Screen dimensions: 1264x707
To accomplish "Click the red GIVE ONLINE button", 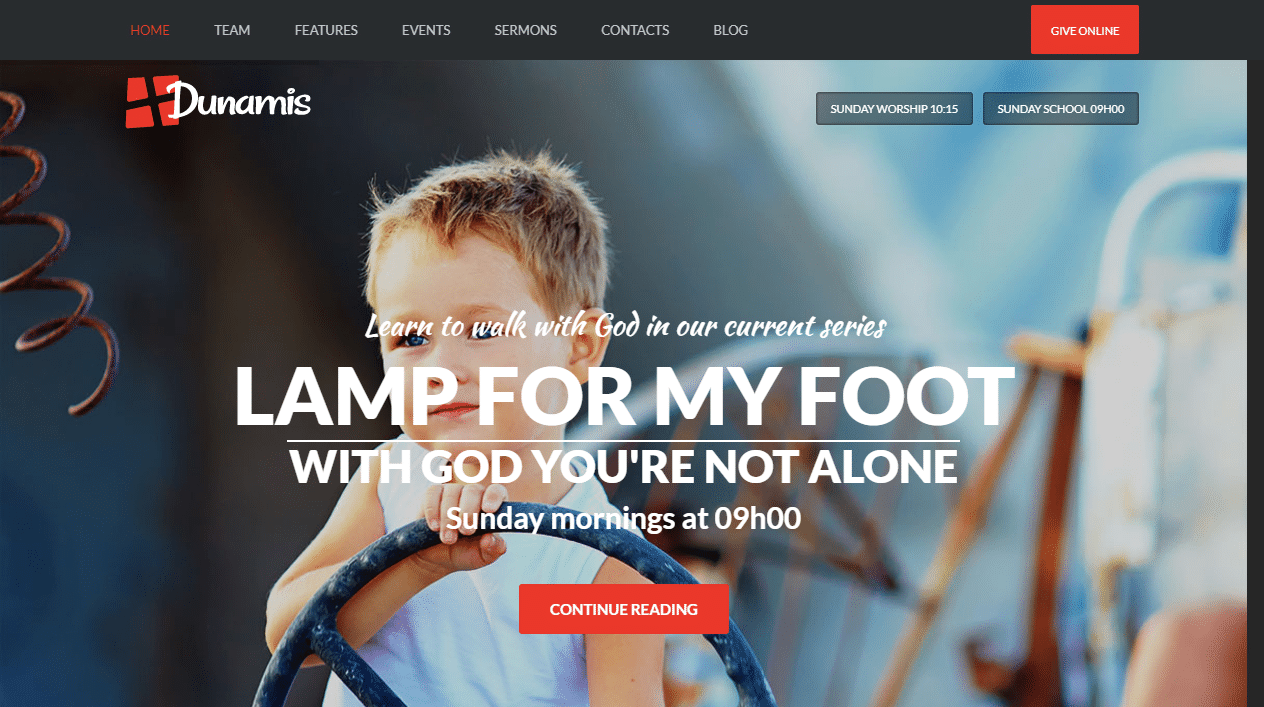I will point(1085,30).
